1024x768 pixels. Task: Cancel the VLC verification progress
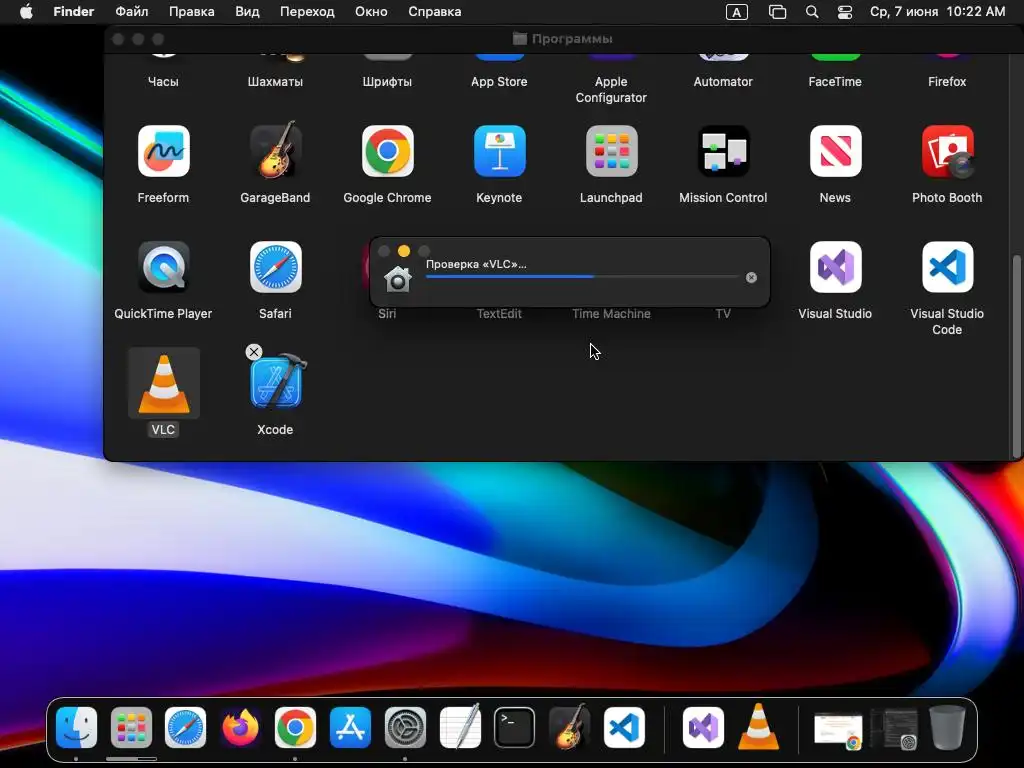[751, 278]
